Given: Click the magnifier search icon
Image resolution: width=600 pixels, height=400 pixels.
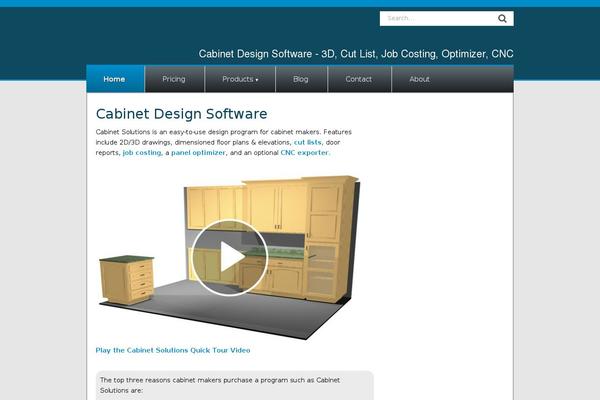Looking at the screenshot, I should pyautogui.click(x=502, y=18).
